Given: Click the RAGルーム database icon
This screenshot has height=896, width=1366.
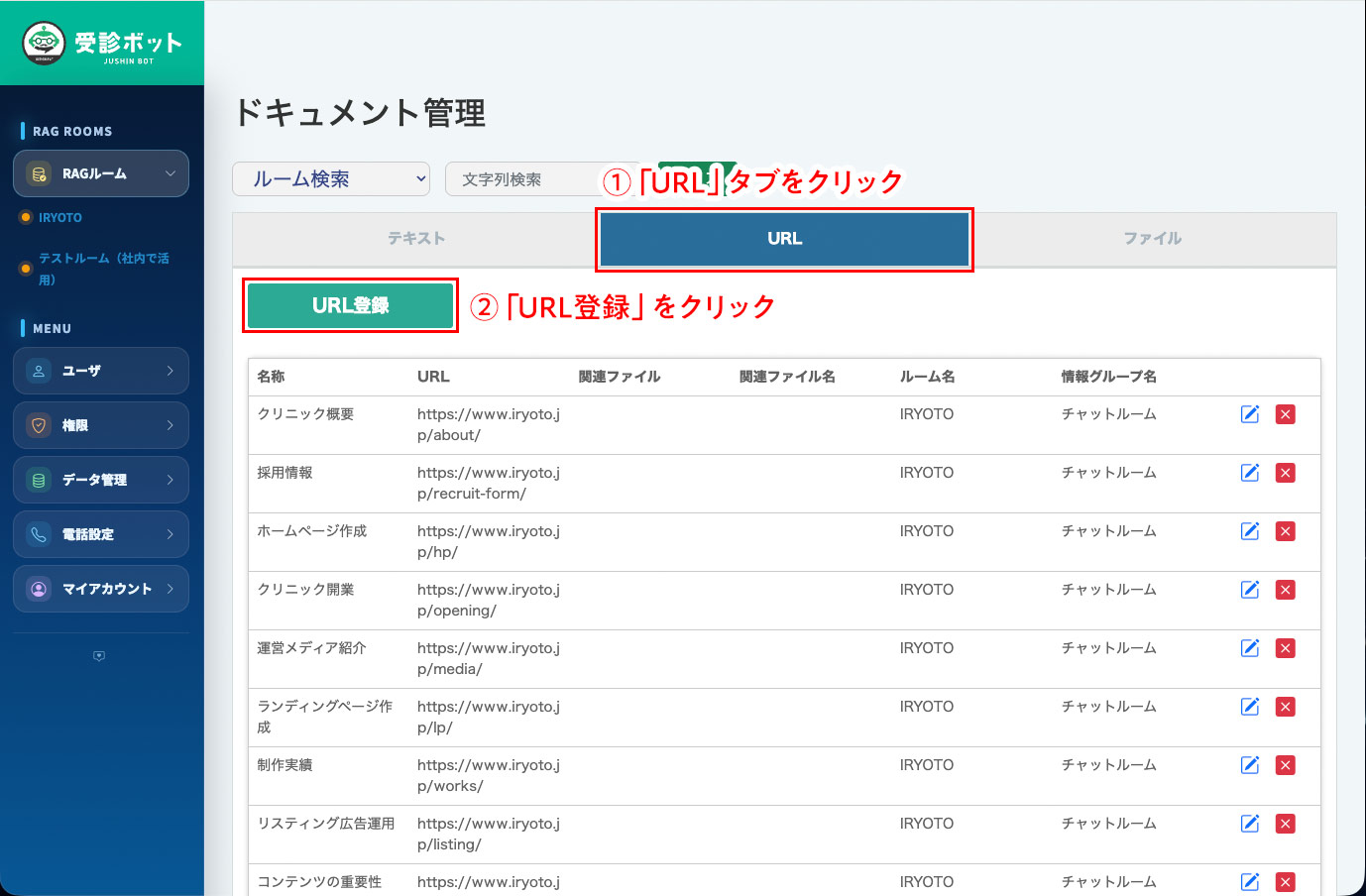Looking at the screenshot, I should pyautogui.click(x=39, y=174).
